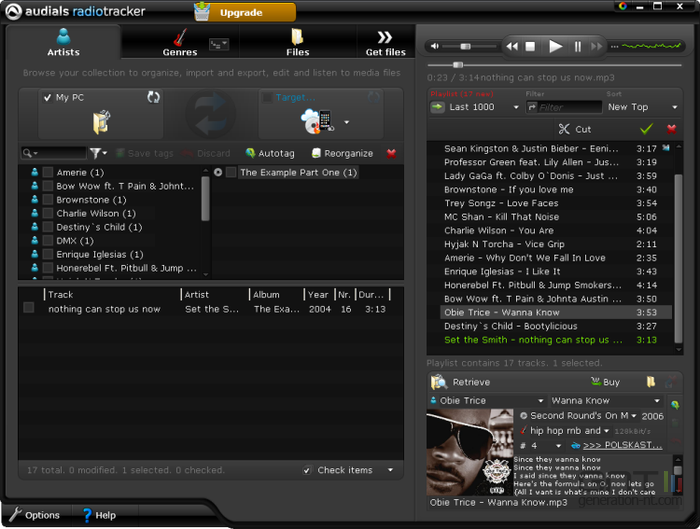Click the cloud and phone target device icon
The height and width of the screenshot is (529, 700).
point(317,122)
